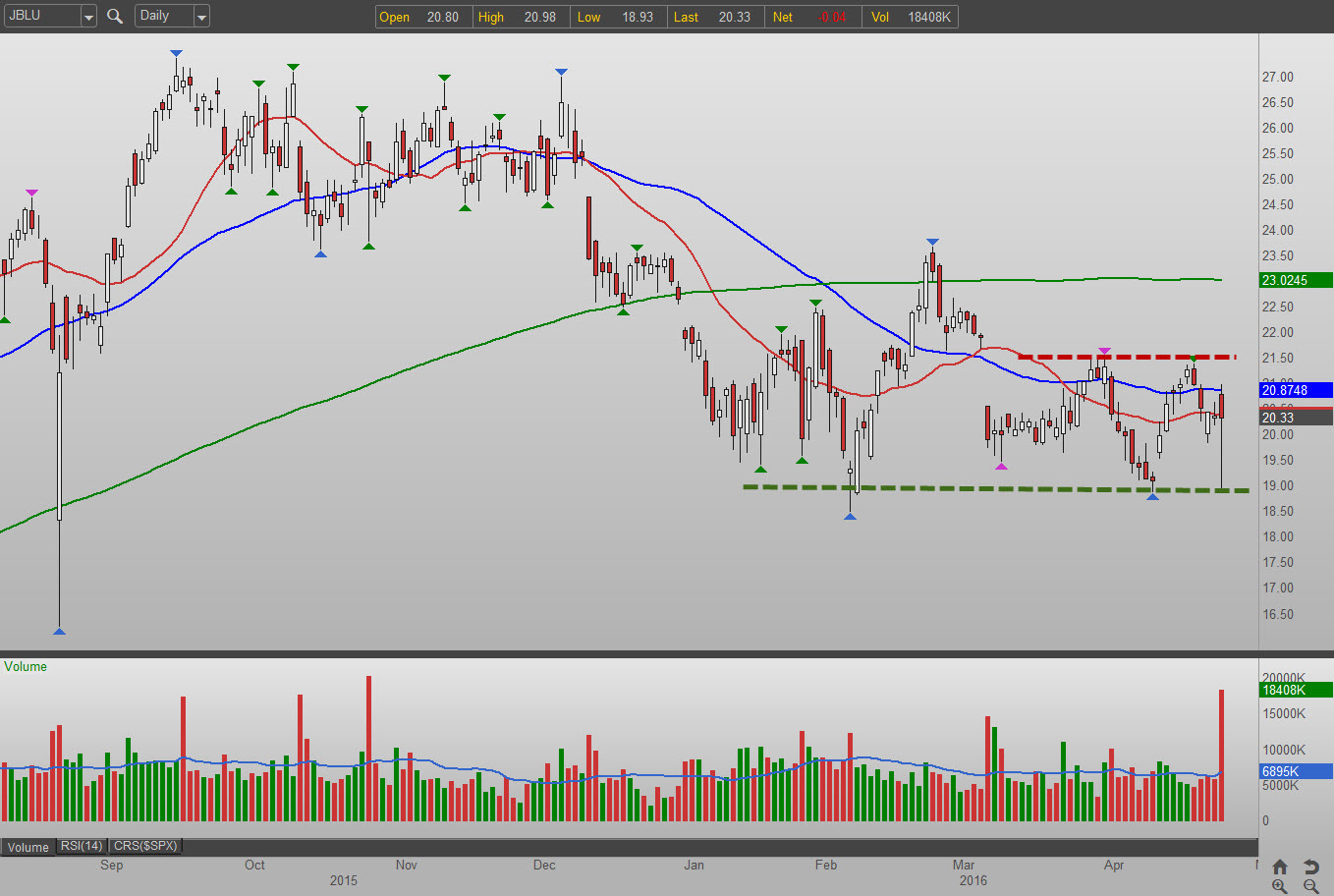Click the Low 18.93 quote field

[616, 17]
